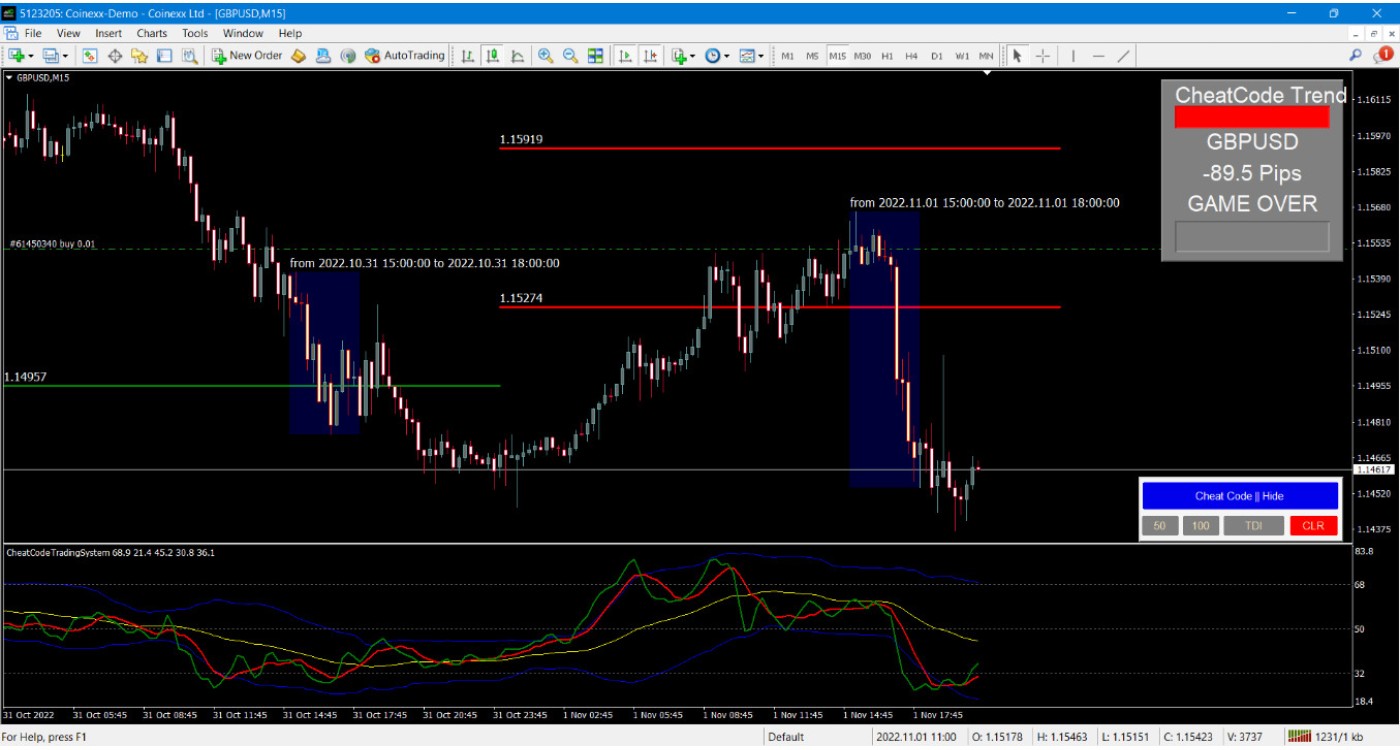1400x750 pixels.
Task: Draw a horizontal line tool
Action: [x=1098, y=56]
